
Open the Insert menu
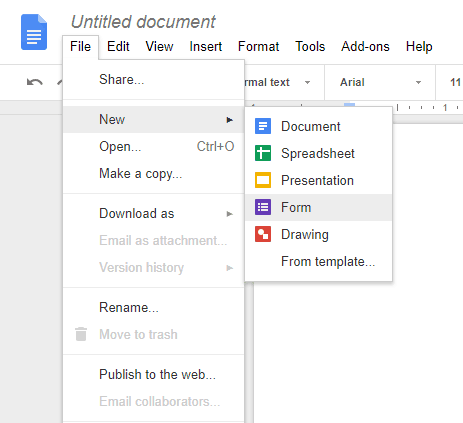[206, 46]
